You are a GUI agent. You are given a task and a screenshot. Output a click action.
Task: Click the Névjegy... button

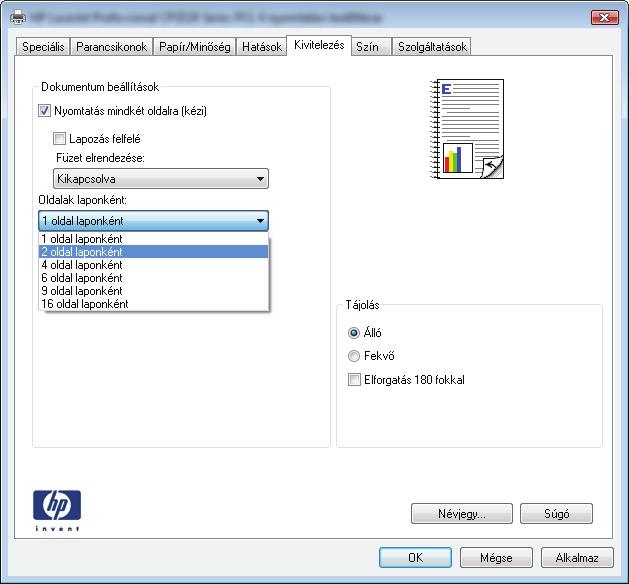[462, 514]
